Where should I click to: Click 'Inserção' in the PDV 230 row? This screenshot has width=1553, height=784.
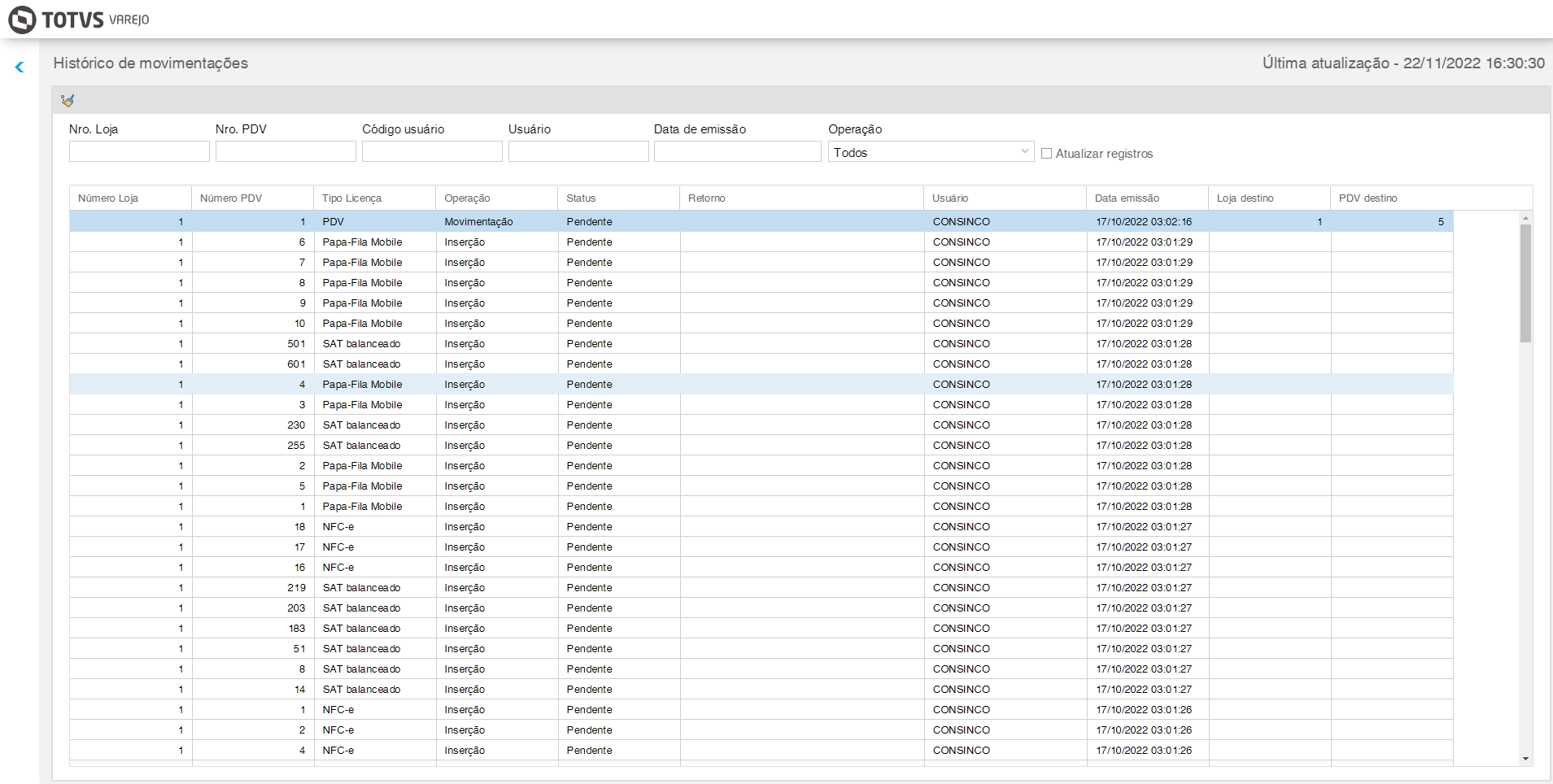click(x=465, y=425)
